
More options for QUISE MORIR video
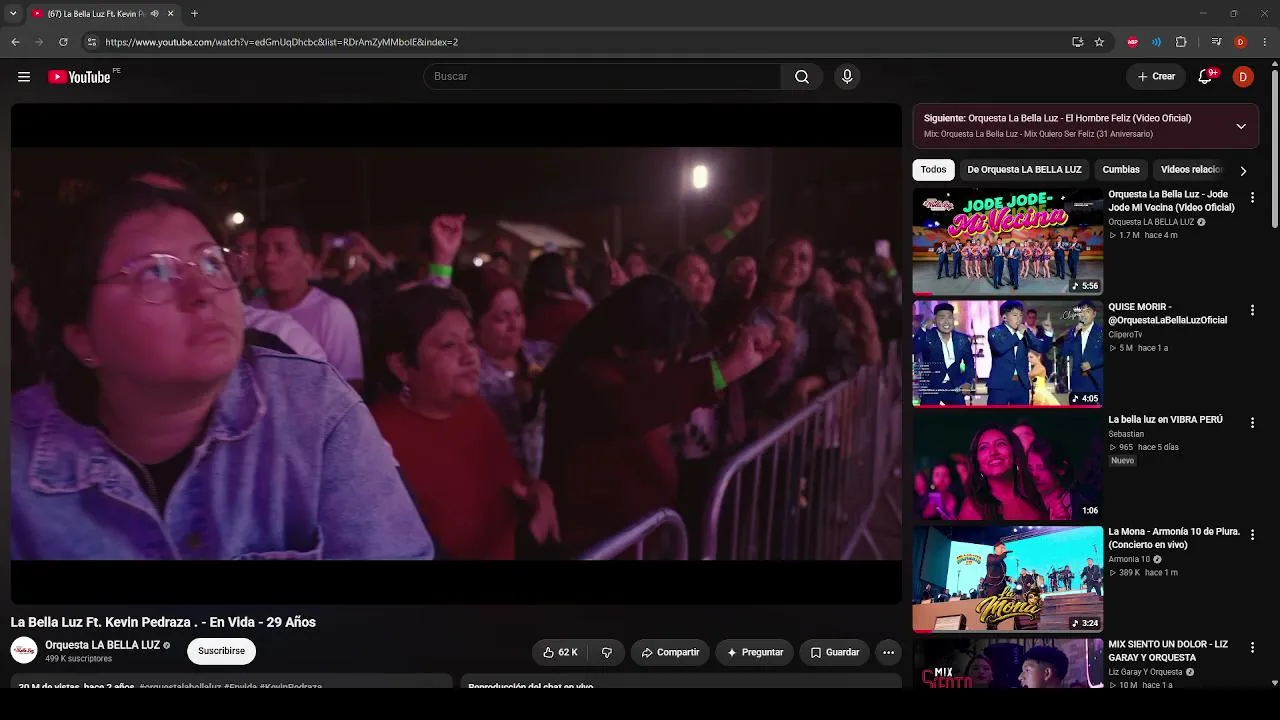click(1252, 311)
